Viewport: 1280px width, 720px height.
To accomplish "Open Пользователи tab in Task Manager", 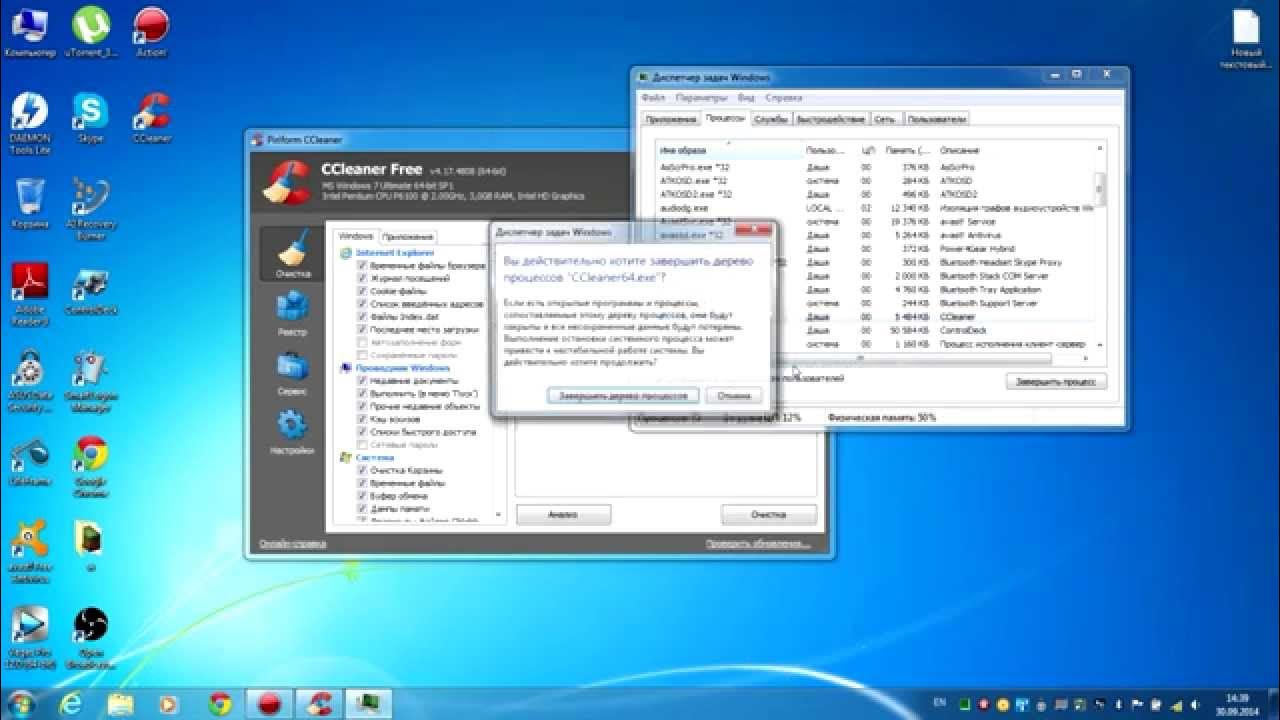I will pos(937,119).
